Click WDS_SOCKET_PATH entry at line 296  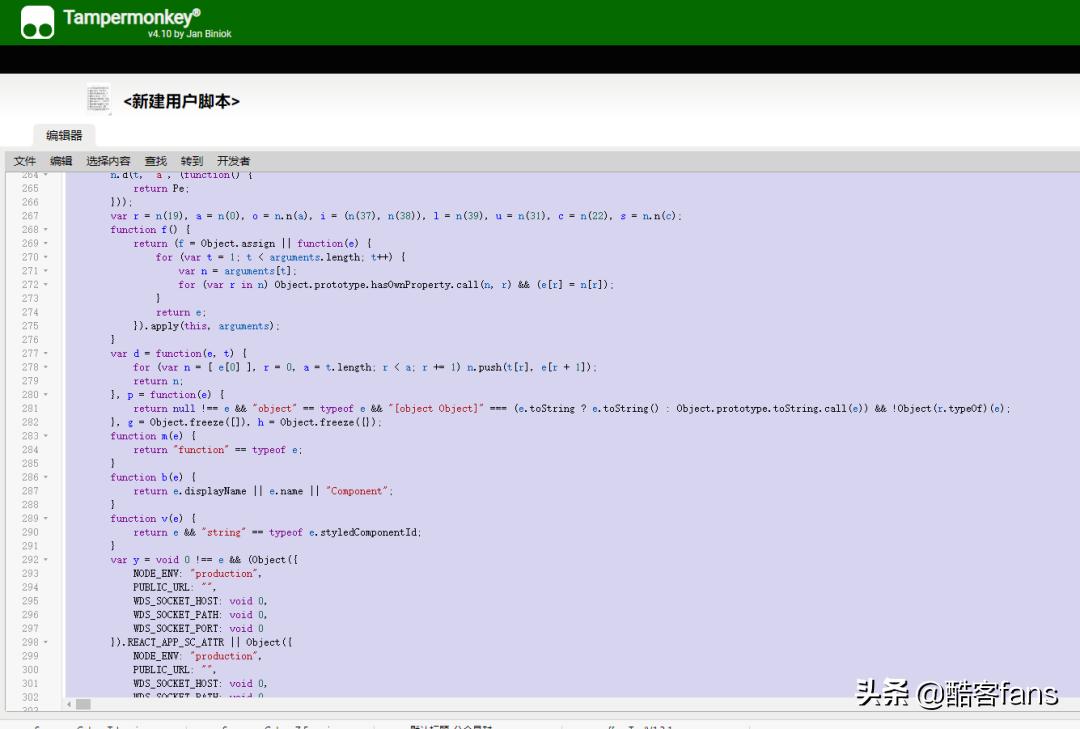200,615
